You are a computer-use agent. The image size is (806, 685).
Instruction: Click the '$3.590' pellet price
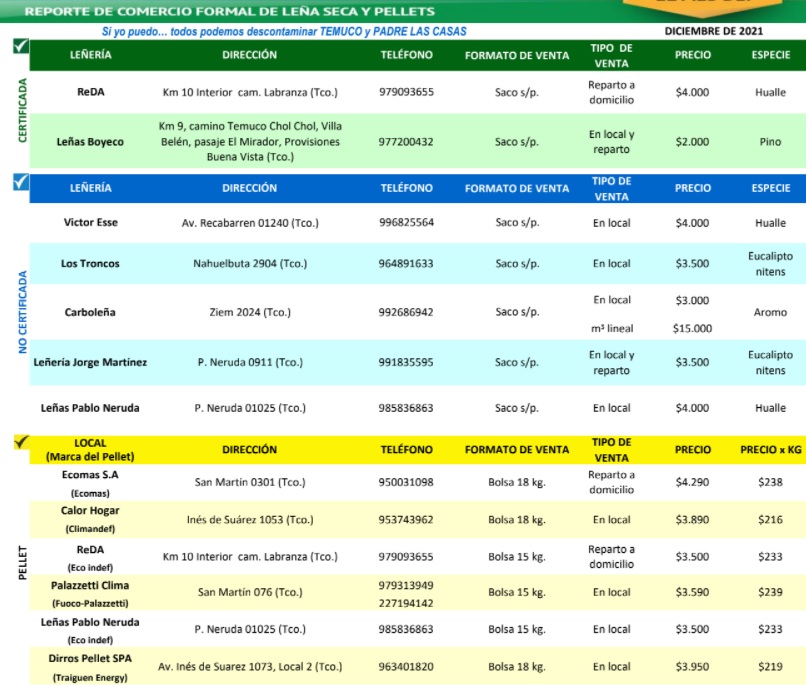tap(692, 592)
